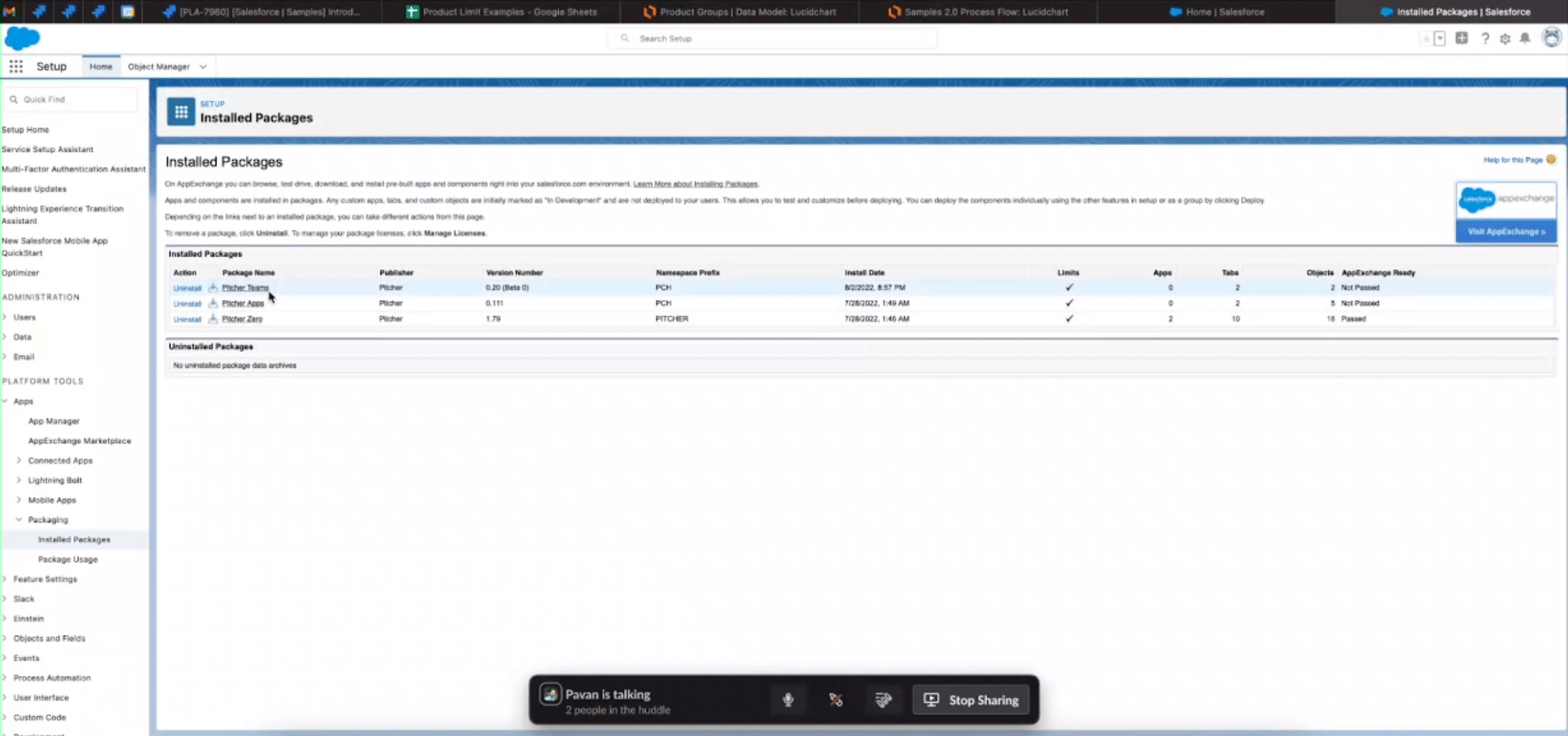Click the Help question mark icon
Screen dimensions: 1568x736
[x=1485, y=39]
